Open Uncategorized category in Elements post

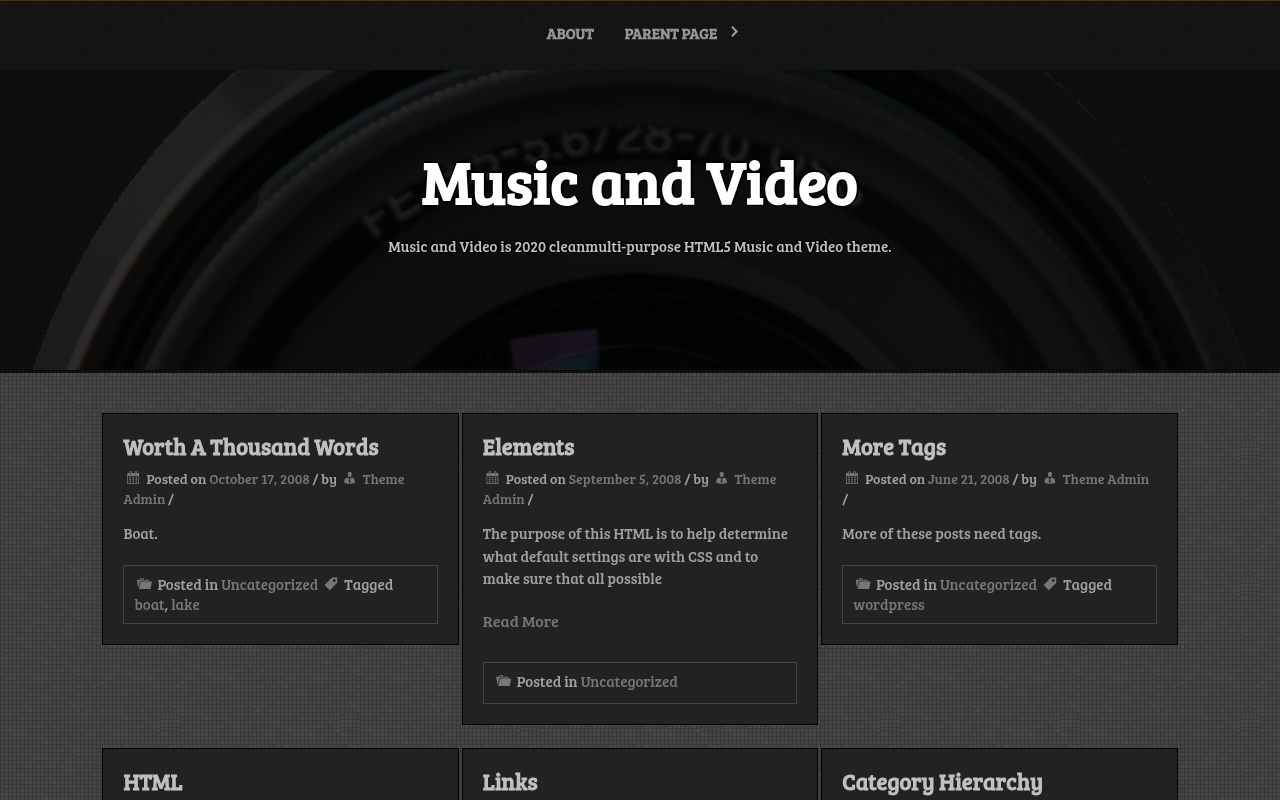click(629, 681)
